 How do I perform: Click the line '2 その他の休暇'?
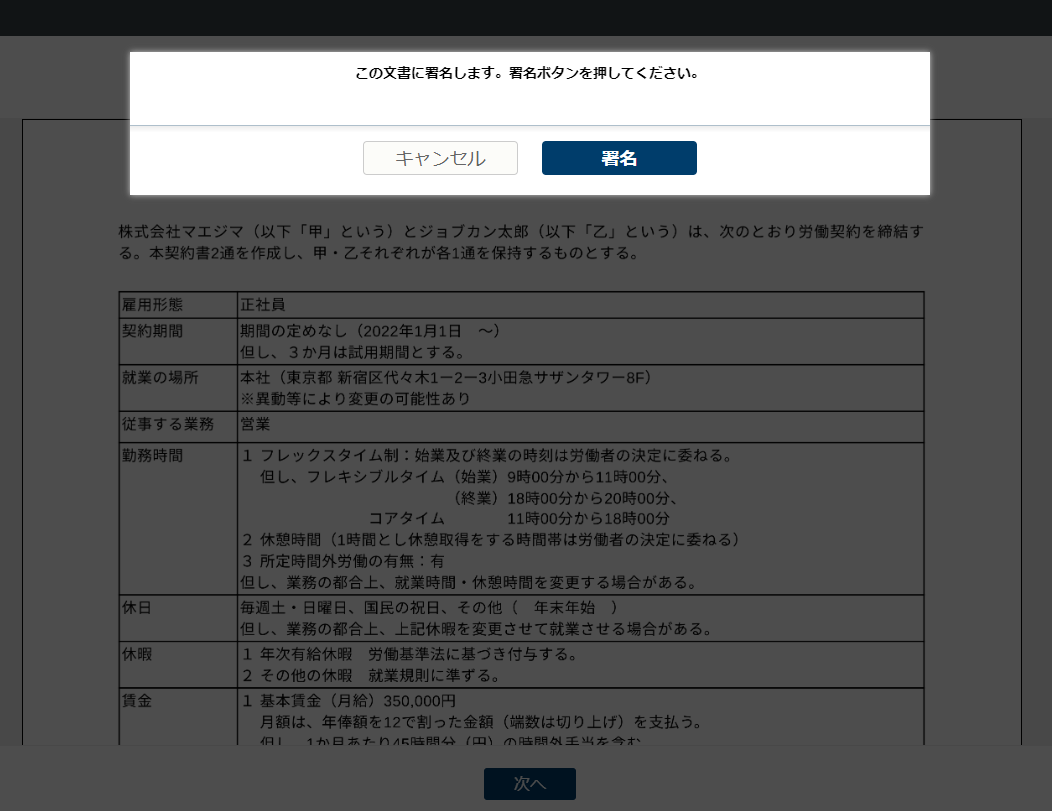pyautogui.click(x=372, y=675)
